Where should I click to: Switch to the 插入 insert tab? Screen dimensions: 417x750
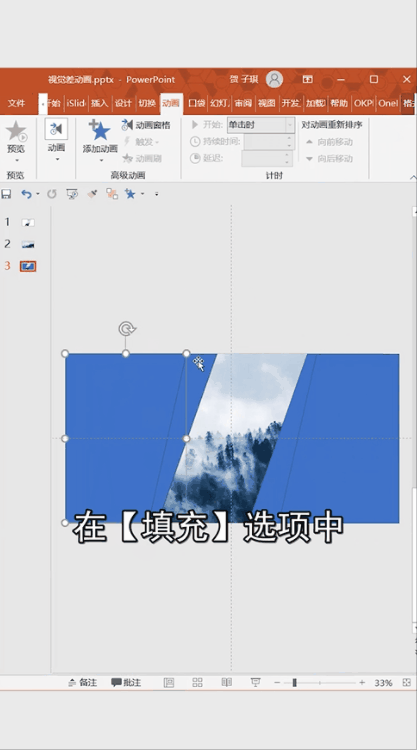point(99,103)
